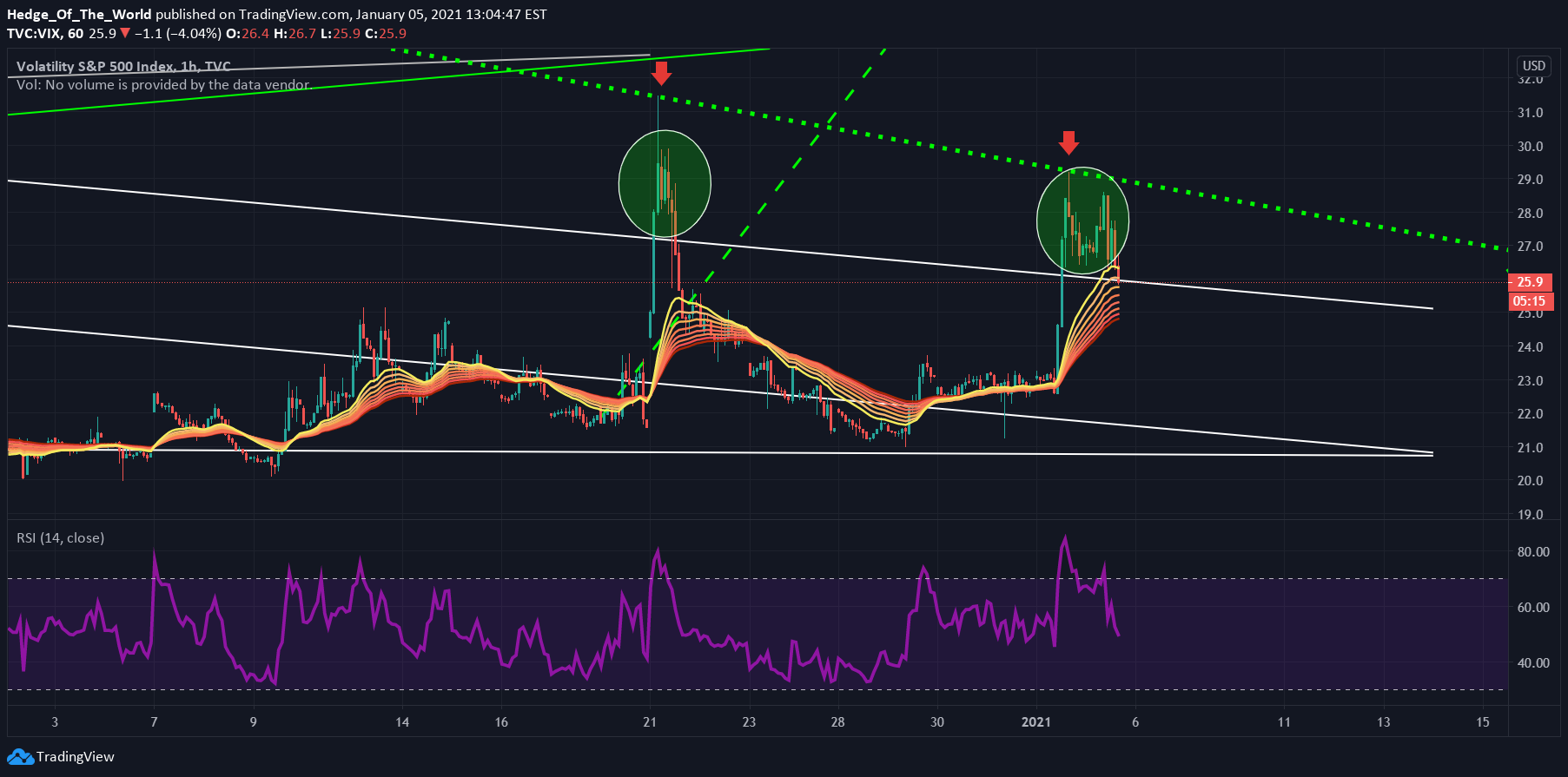This screenshot has width=1568, height=777.
Task: Click the 05:15 bar countdown label
Action: click(1530, 301)
